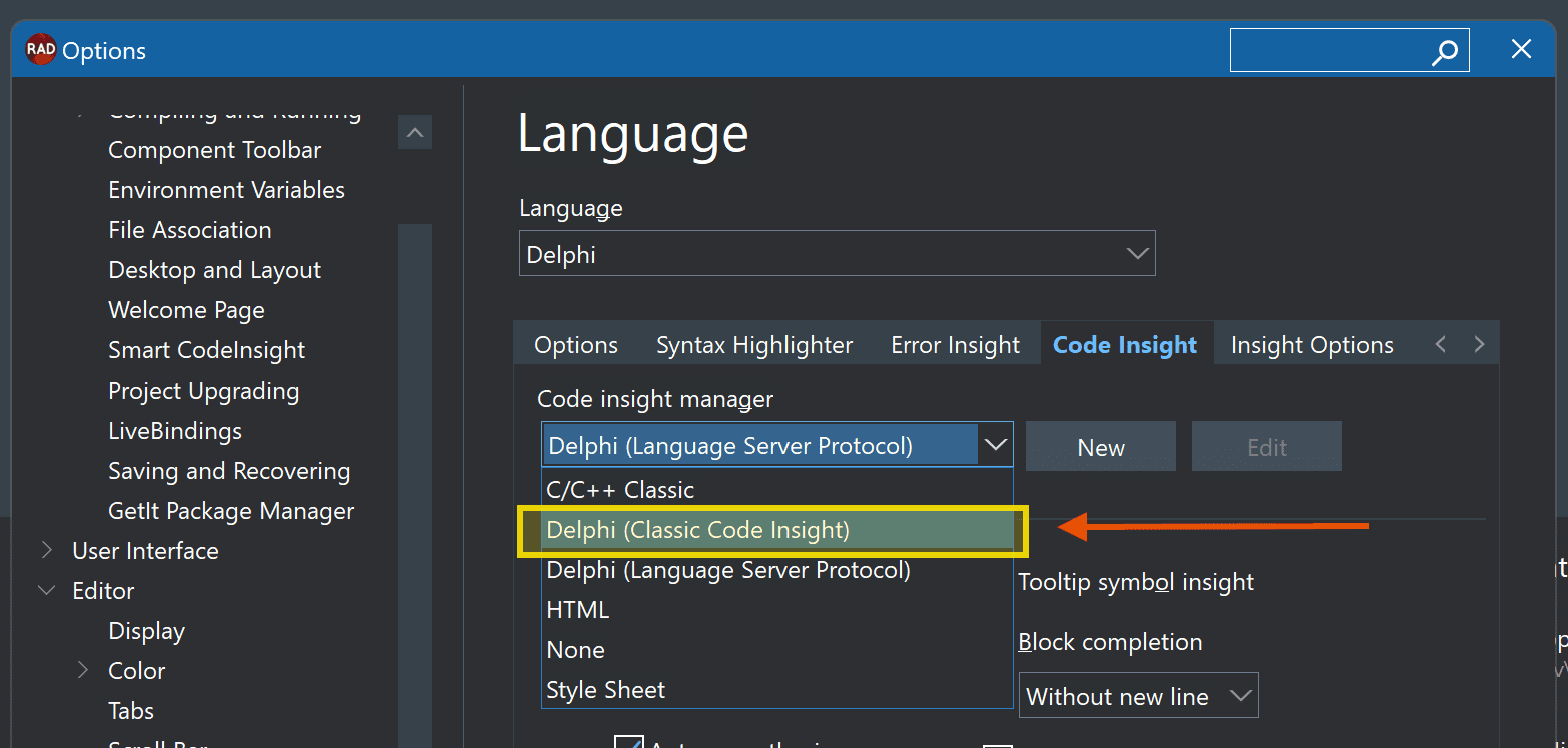Select the Editor tree item

(104, 591)
